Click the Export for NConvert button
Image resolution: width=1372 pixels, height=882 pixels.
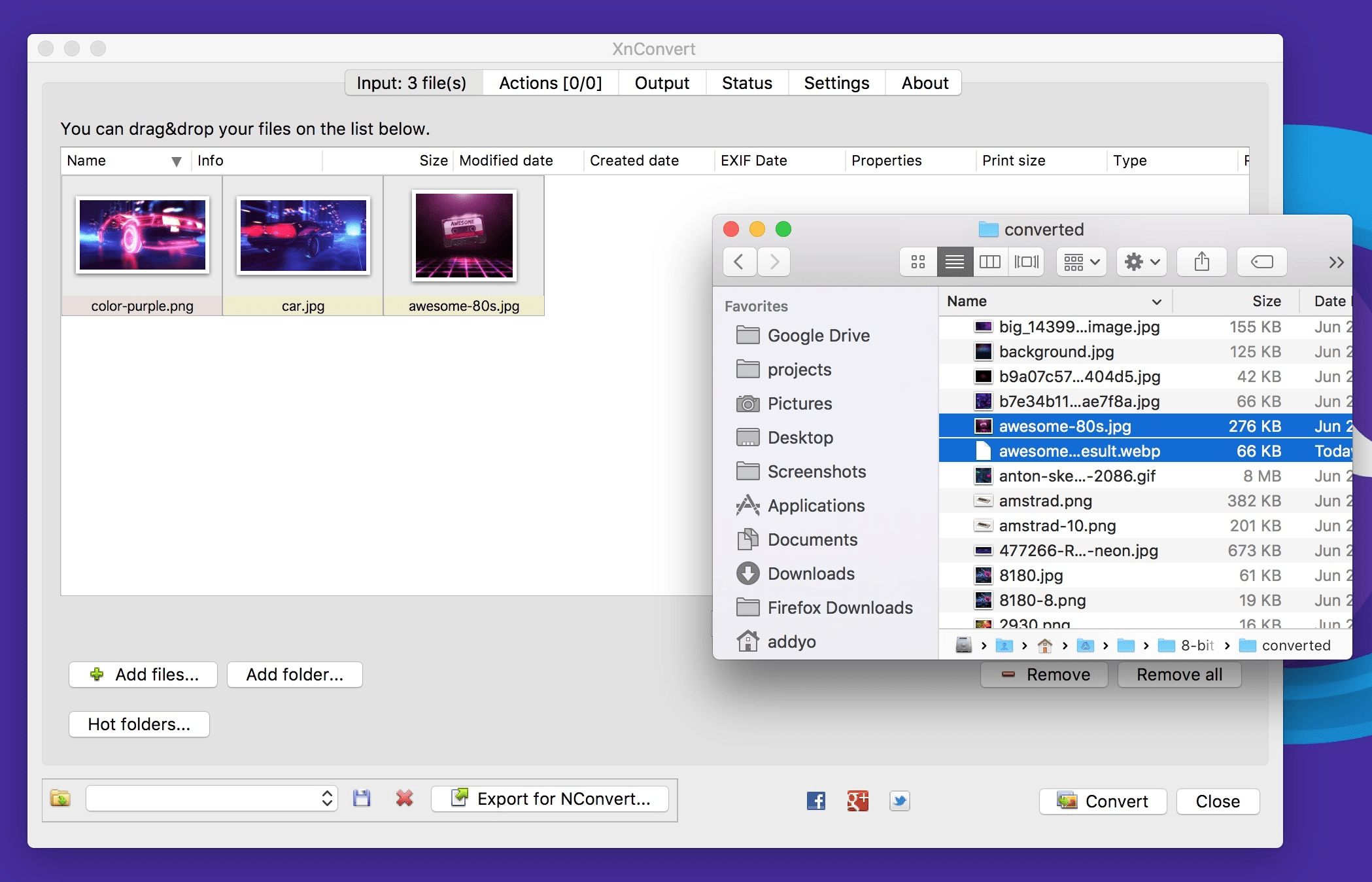tap(550, 799)
